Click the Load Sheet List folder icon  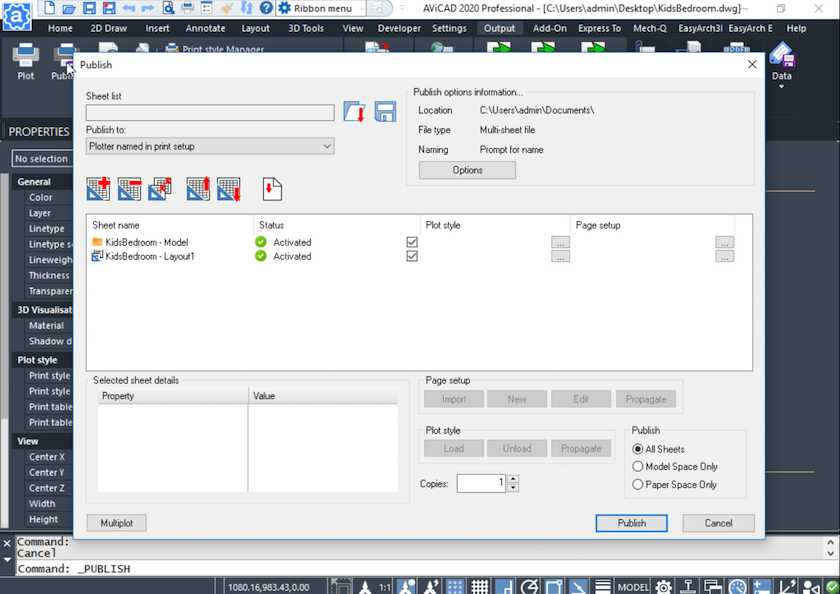click(354, 112)
